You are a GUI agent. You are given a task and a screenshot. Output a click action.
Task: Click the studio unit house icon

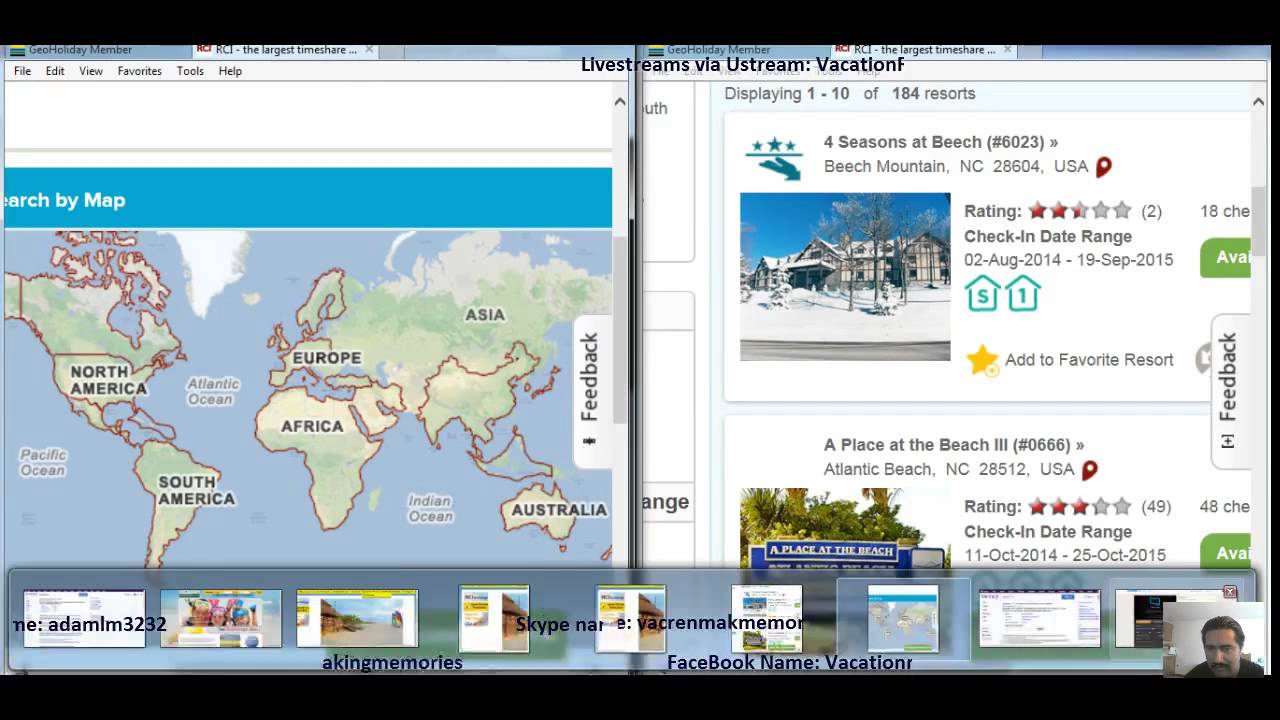tap(983, 293)
